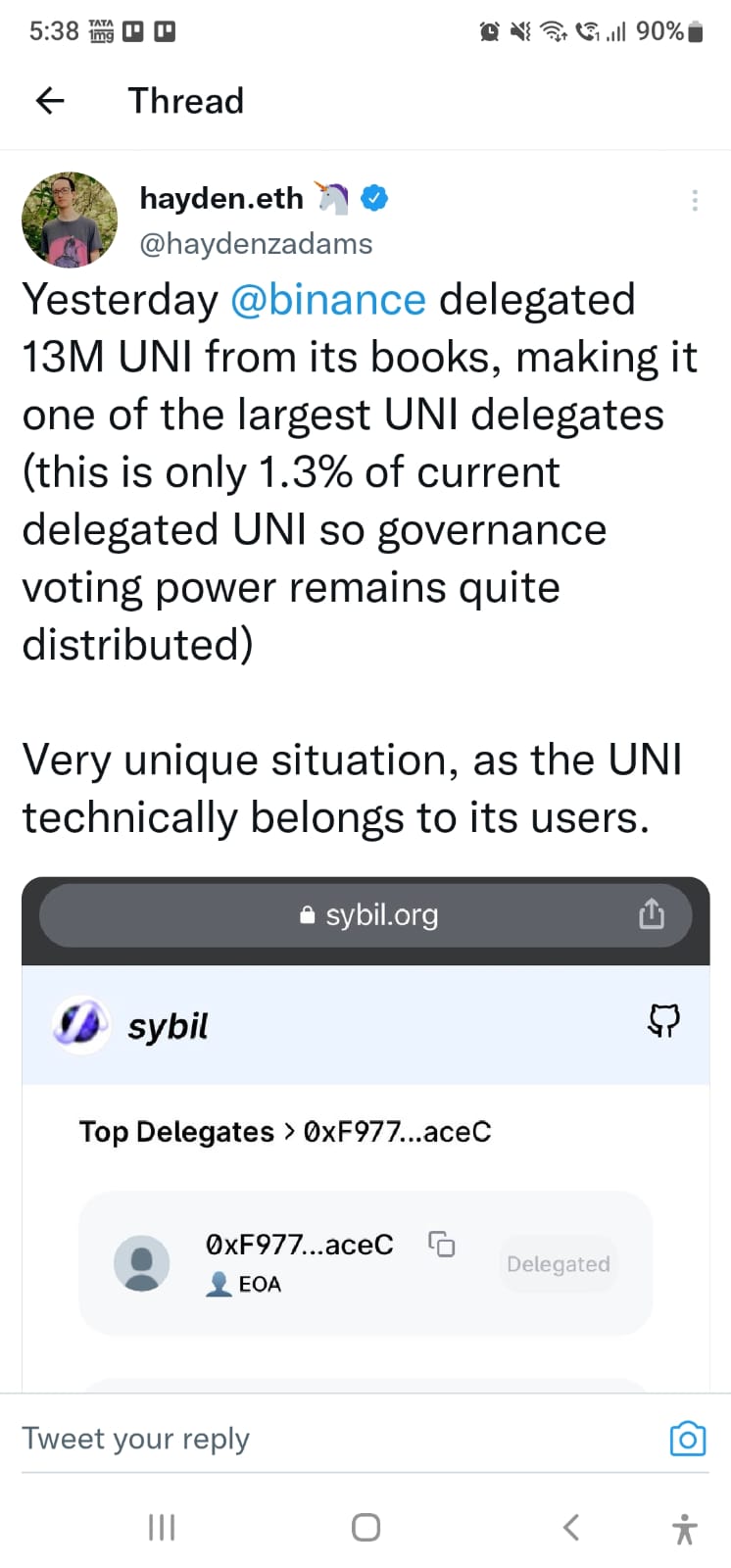
Task: Tap the @haydenzadams handle
Action: [x=256, y=244]
